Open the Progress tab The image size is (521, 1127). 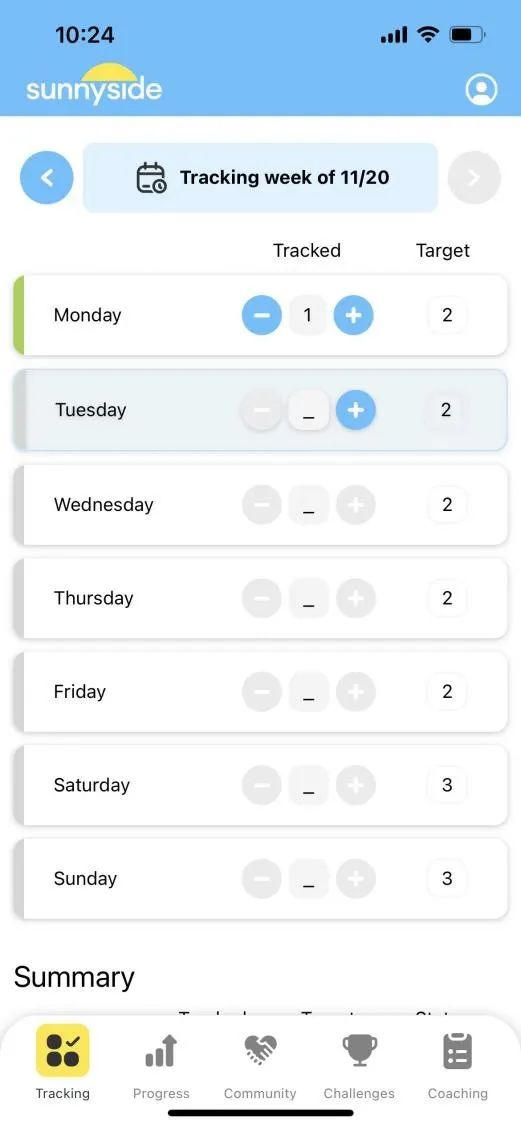pyautogui.click(x=161, y=1066)
